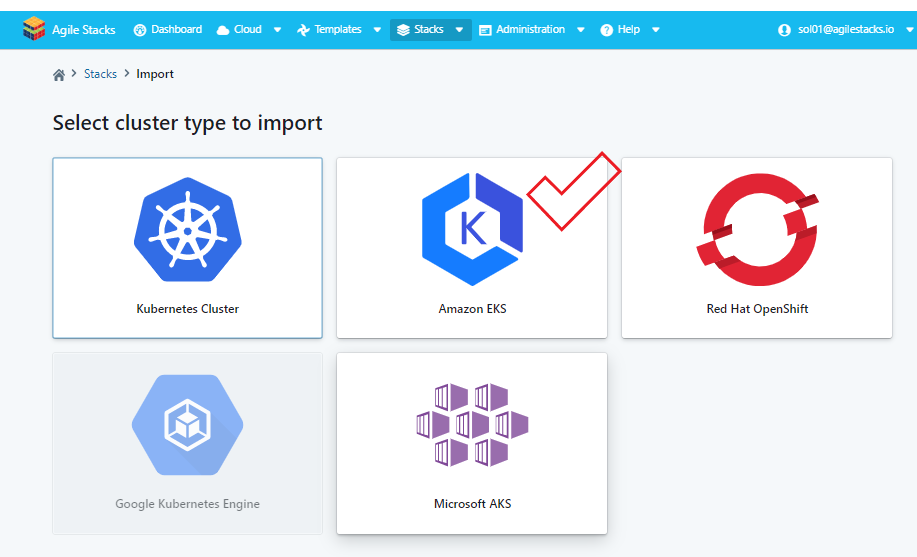Go home via breadcrumb house icon
The image size is (917, 557).
click(x=58, y=74)
